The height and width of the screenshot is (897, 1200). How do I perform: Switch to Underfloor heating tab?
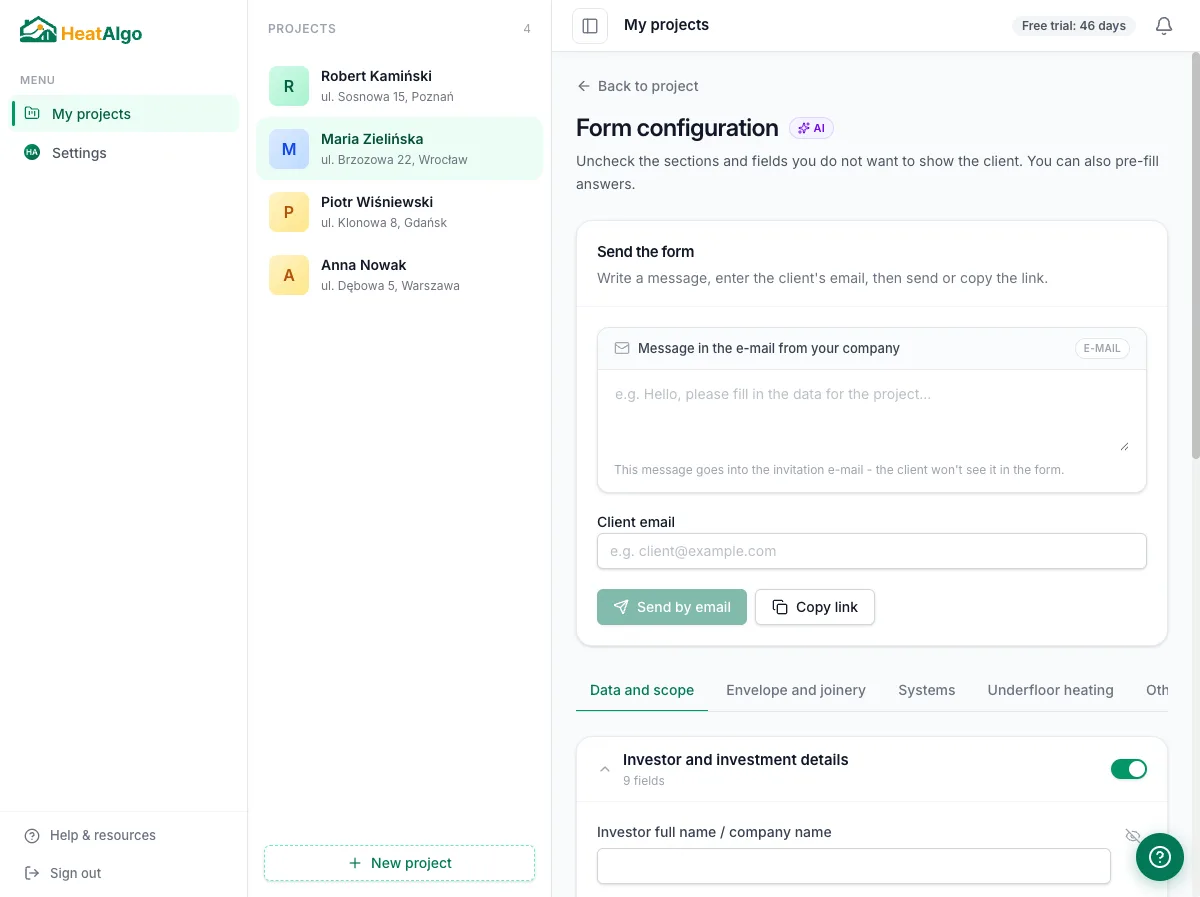[x=1050, y=690]
